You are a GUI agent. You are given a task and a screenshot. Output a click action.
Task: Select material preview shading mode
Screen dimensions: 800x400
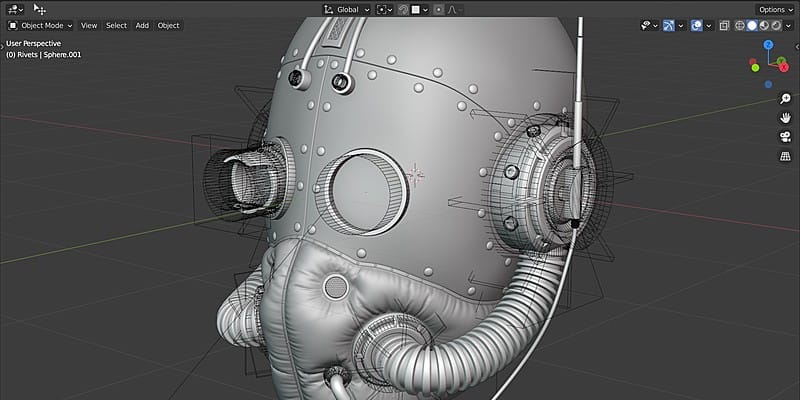764,26
